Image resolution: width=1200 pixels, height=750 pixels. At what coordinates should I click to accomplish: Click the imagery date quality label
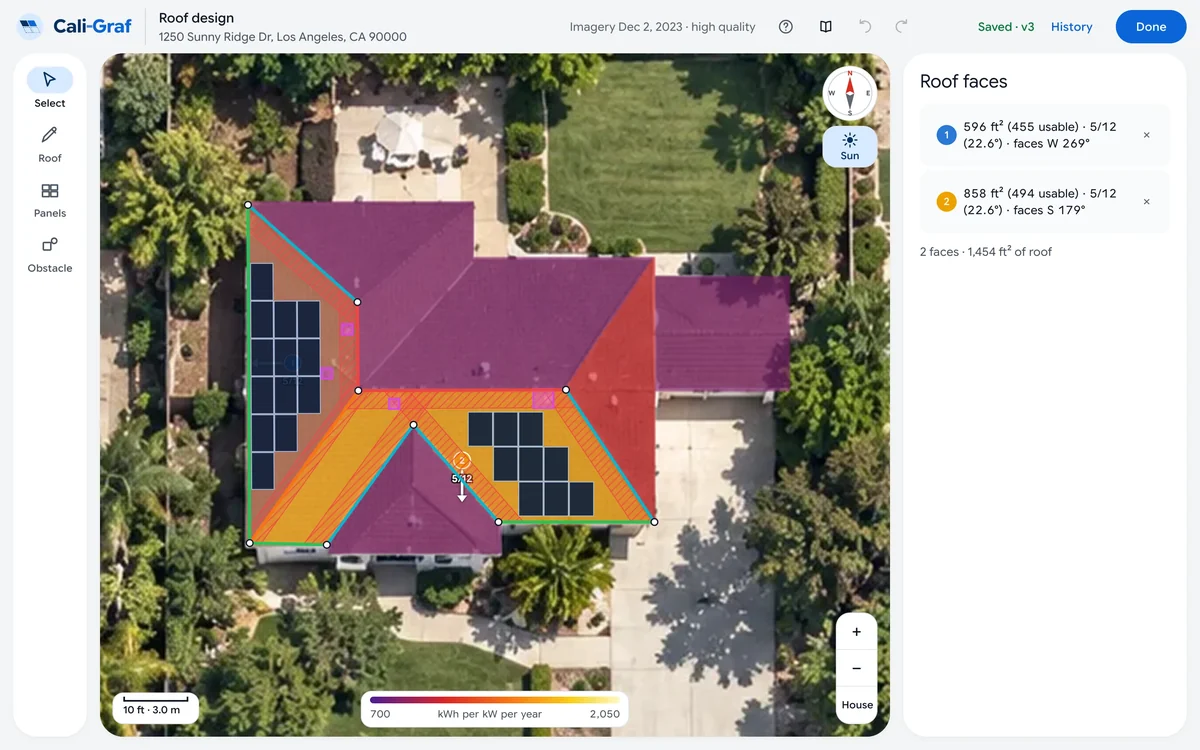[x=662, y=27]
